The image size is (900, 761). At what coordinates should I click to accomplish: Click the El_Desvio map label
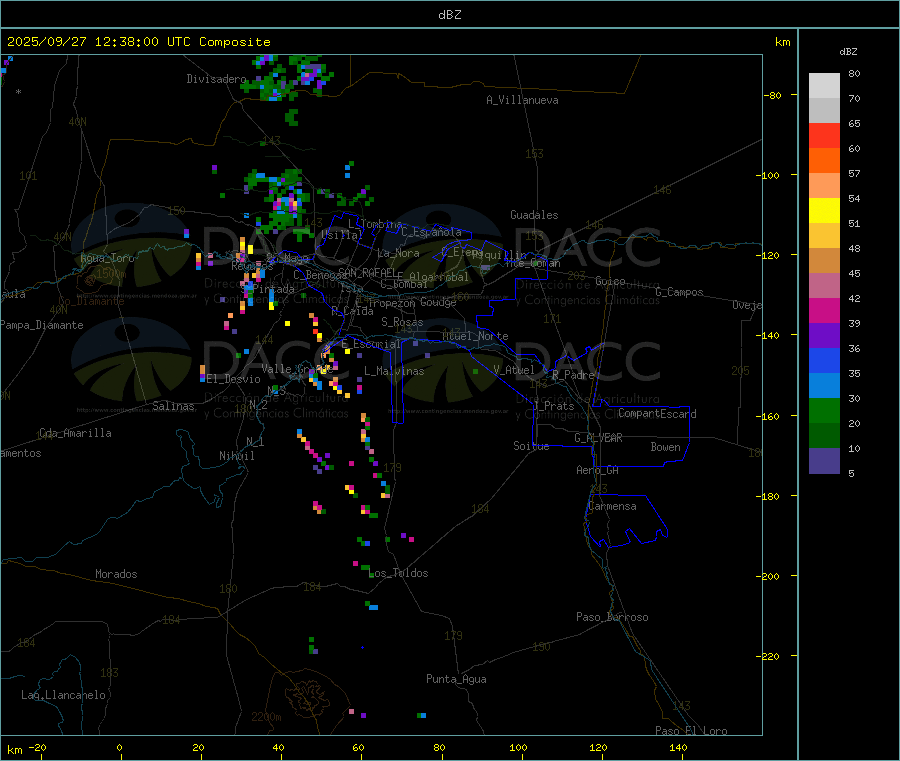point(234,379)
